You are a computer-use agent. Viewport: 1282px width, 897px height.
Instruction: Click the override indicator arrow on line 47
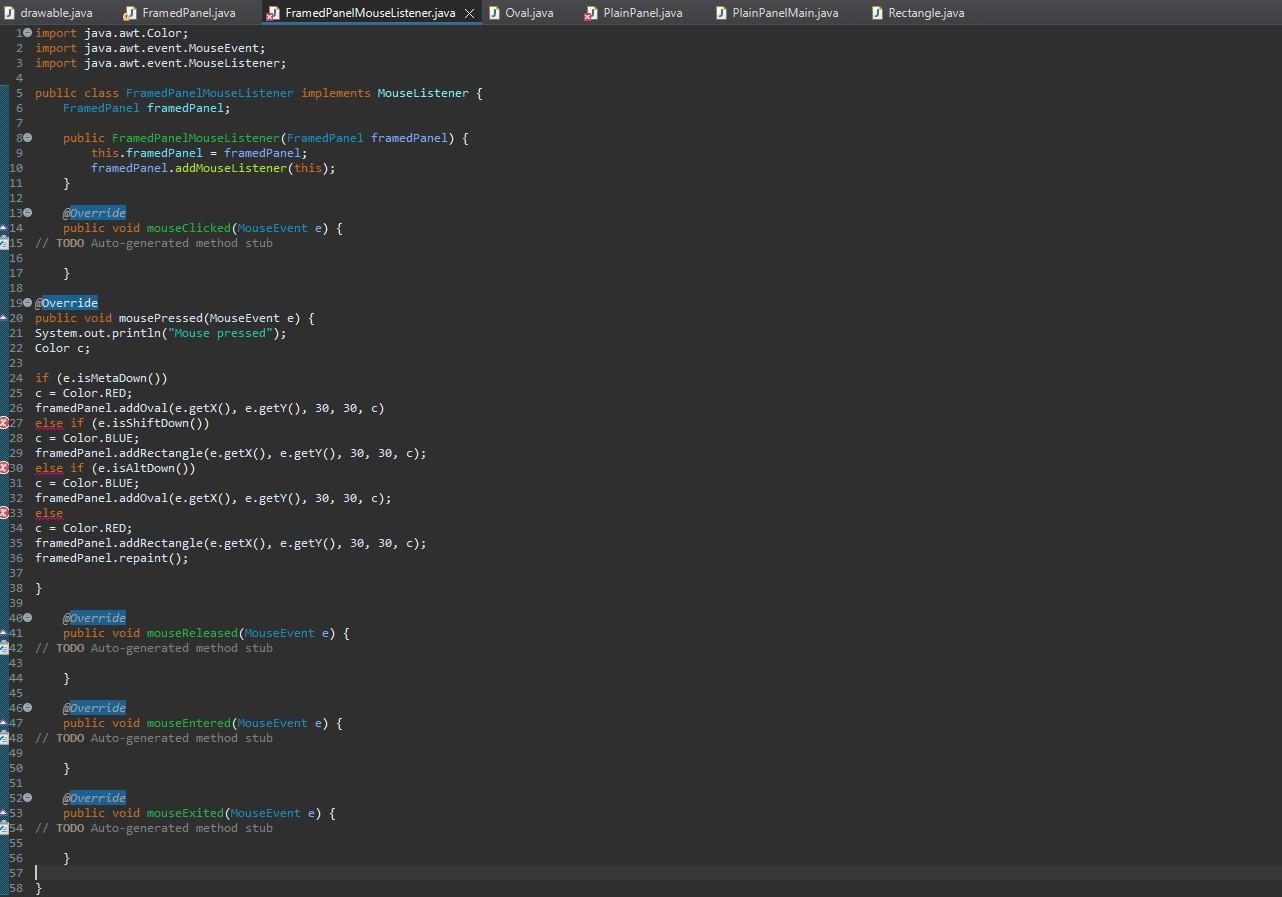[x=4, y=723]
